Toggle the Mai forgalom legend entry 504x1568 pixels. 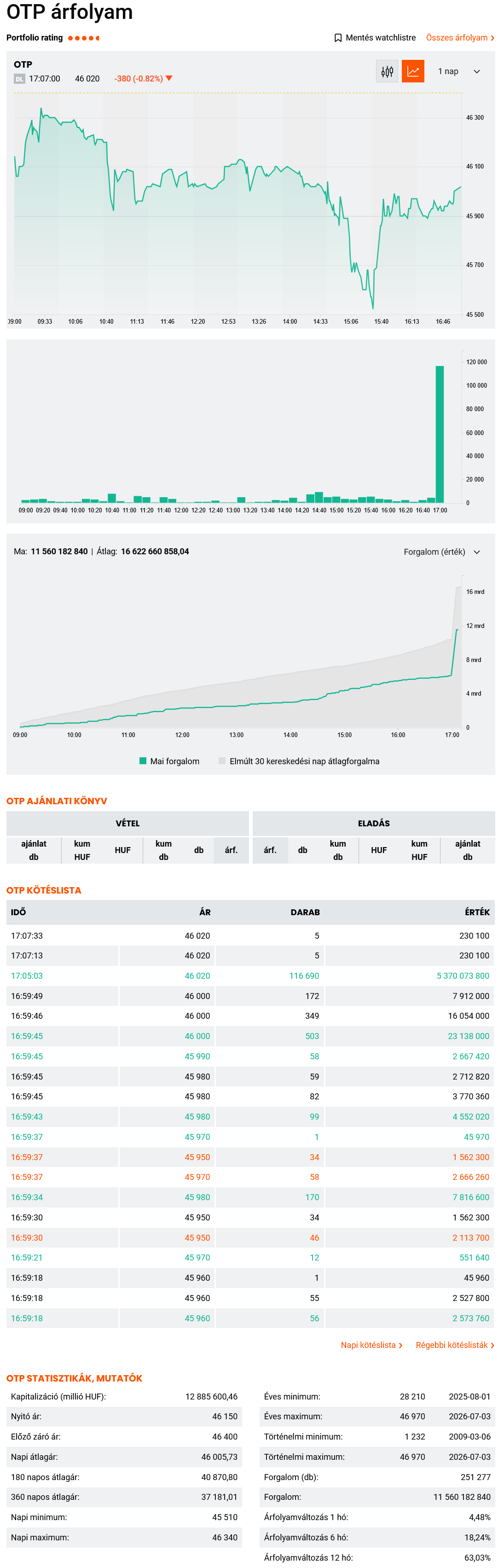pyautogui.click(x=169, y=762)
